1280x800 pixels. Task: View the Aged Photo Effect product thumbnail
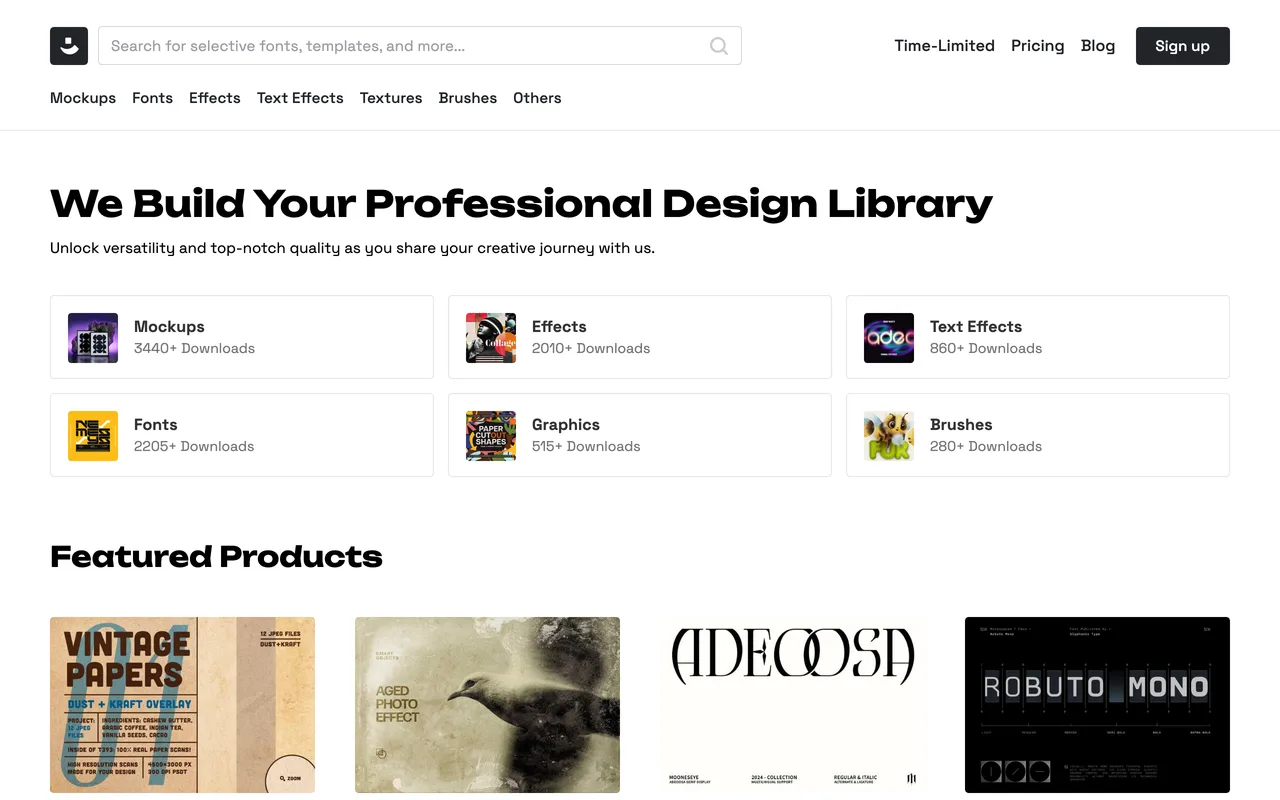487,705
